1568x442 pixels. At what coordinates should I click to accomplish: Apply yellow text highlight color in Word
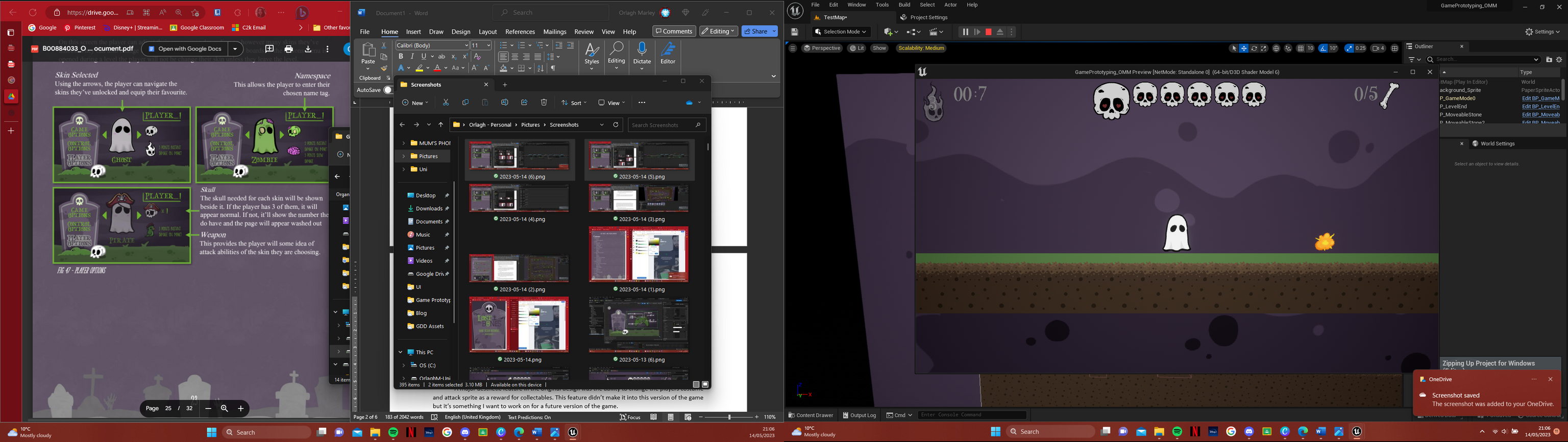pyautogui.click(x=420, y=68)
